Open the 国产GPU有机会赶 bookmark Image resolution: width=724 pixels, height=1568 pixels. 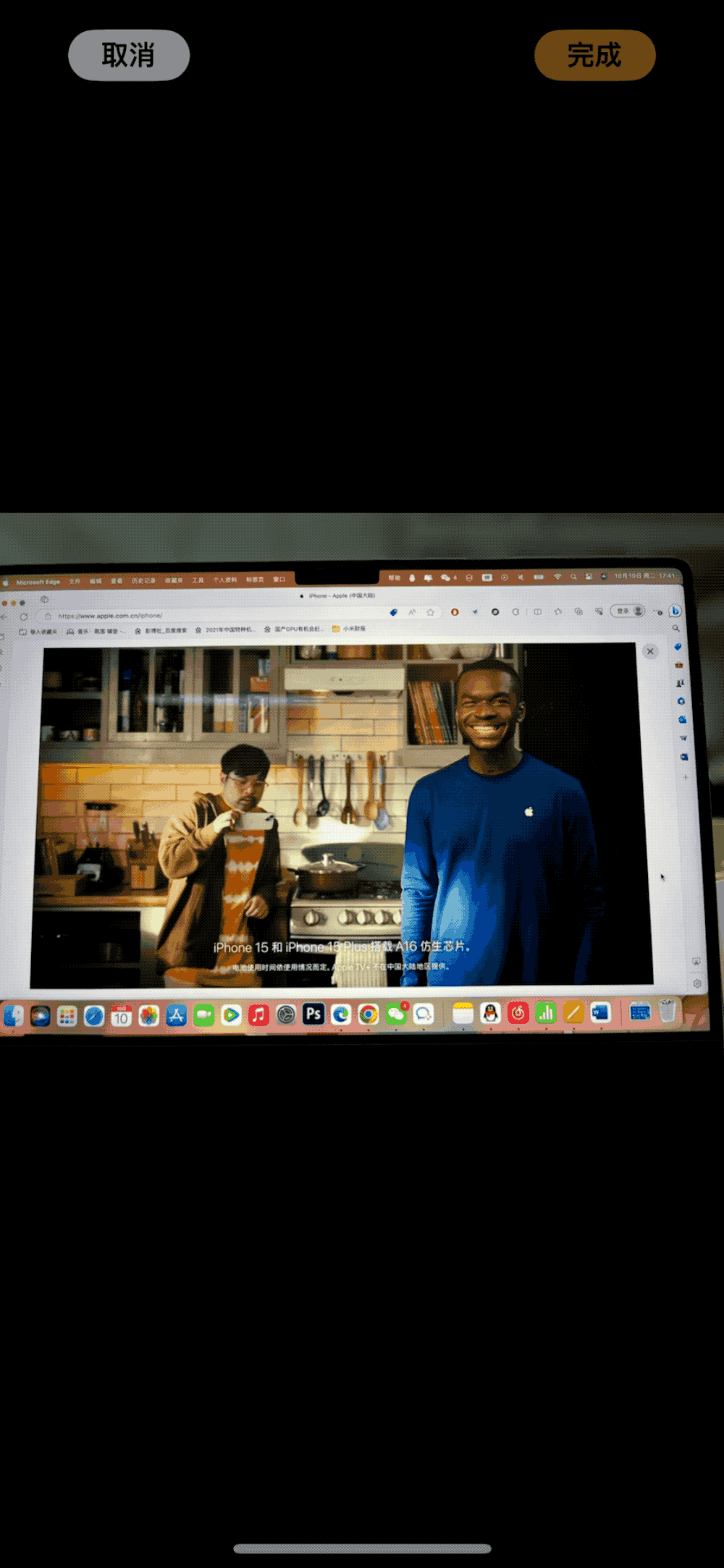point(295,629)
